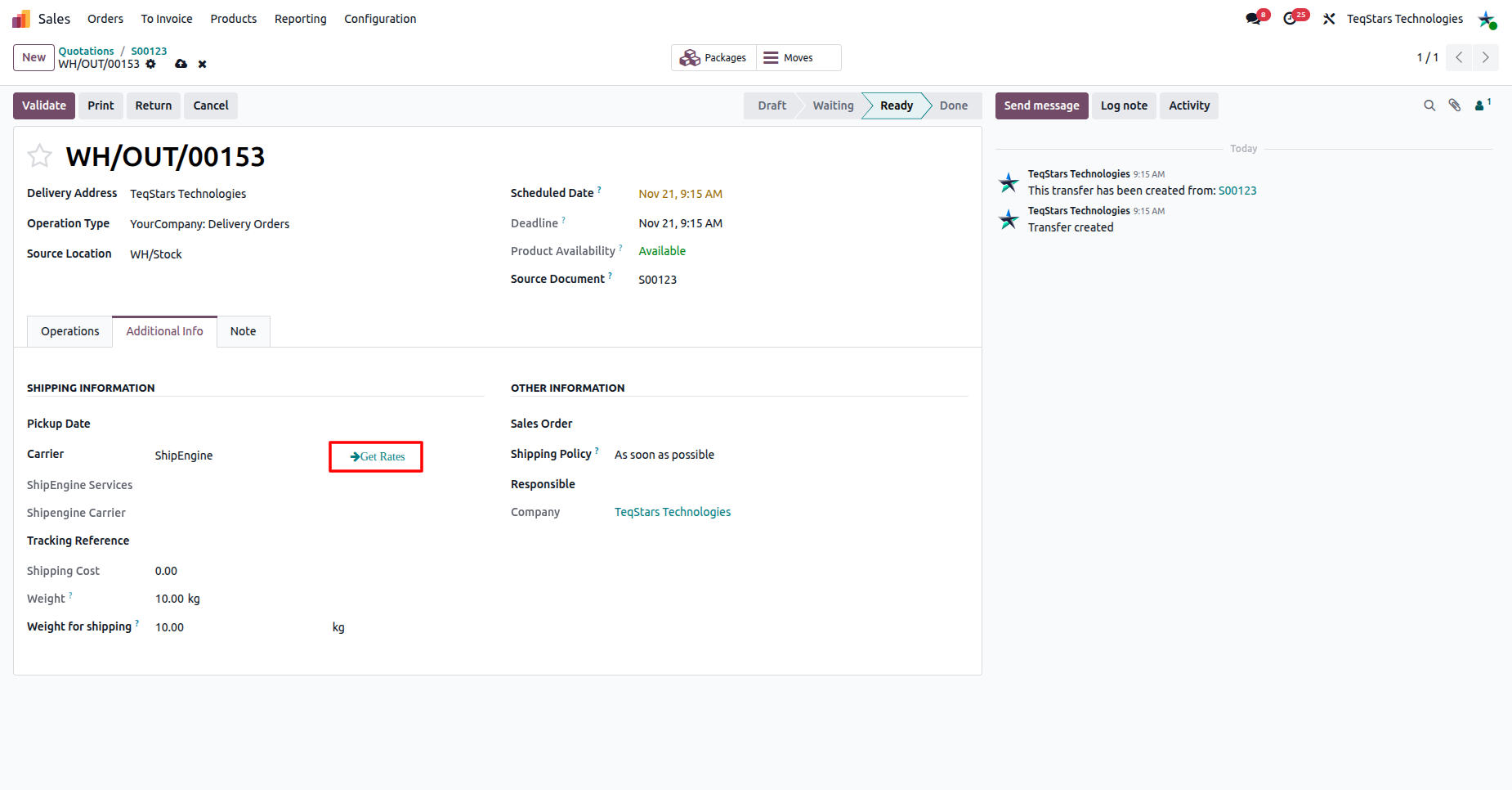Click the Activity button
The height and width of the screenshot is (790, 1512).
pyautogui.click(x=1189, y=105)
